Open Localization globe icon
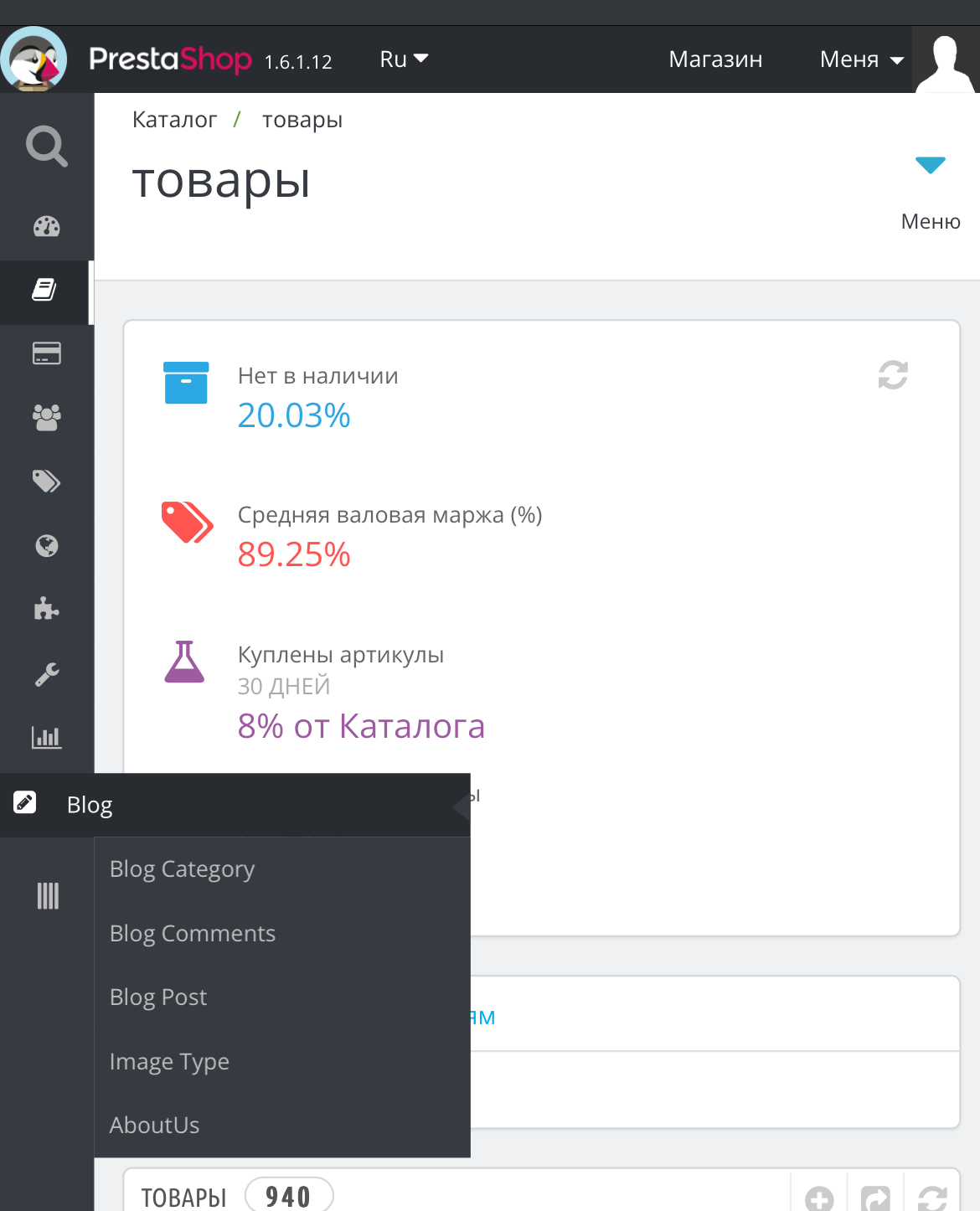 pos(47,546)
